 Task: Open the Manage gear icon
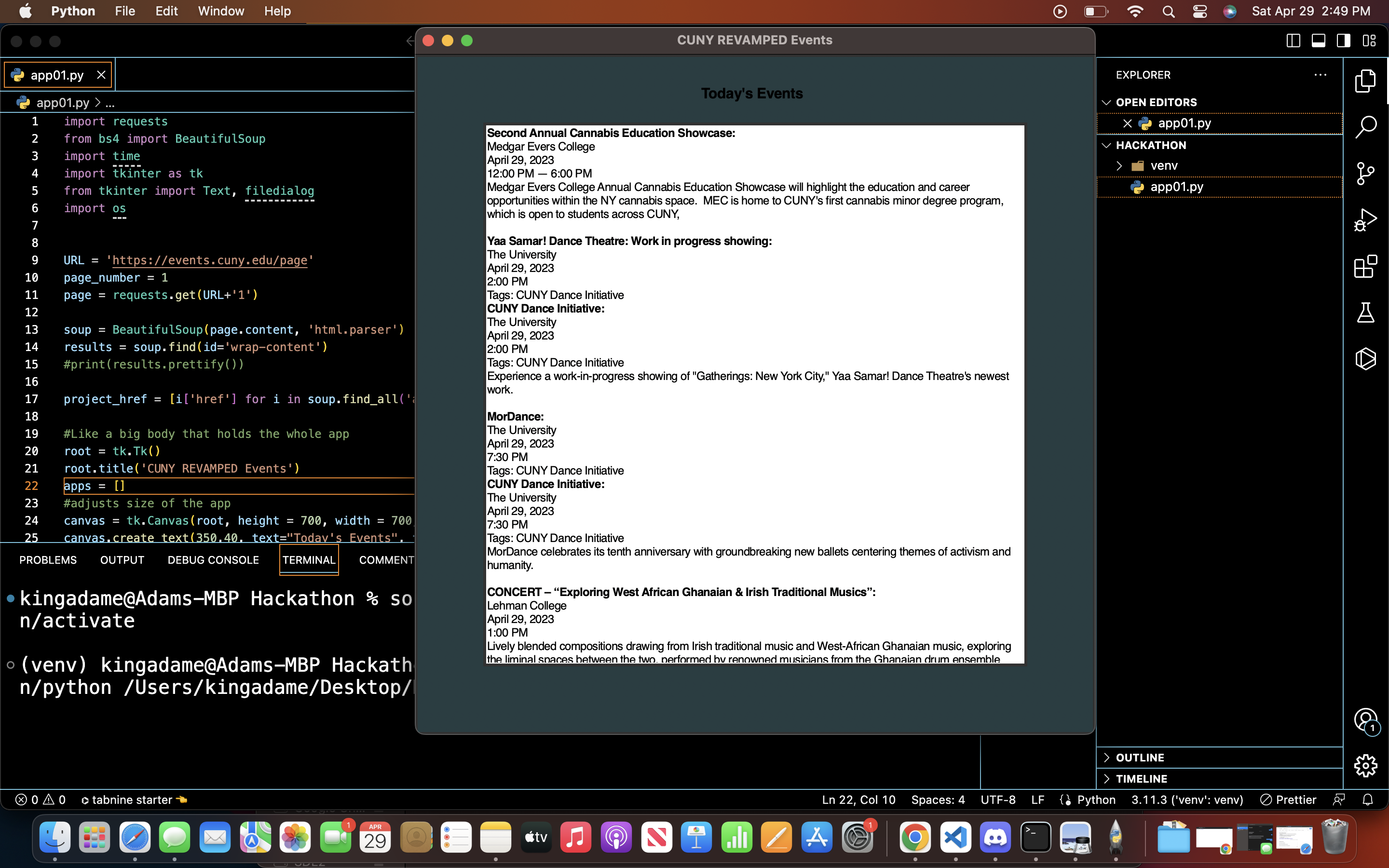tap(1365, 766)
